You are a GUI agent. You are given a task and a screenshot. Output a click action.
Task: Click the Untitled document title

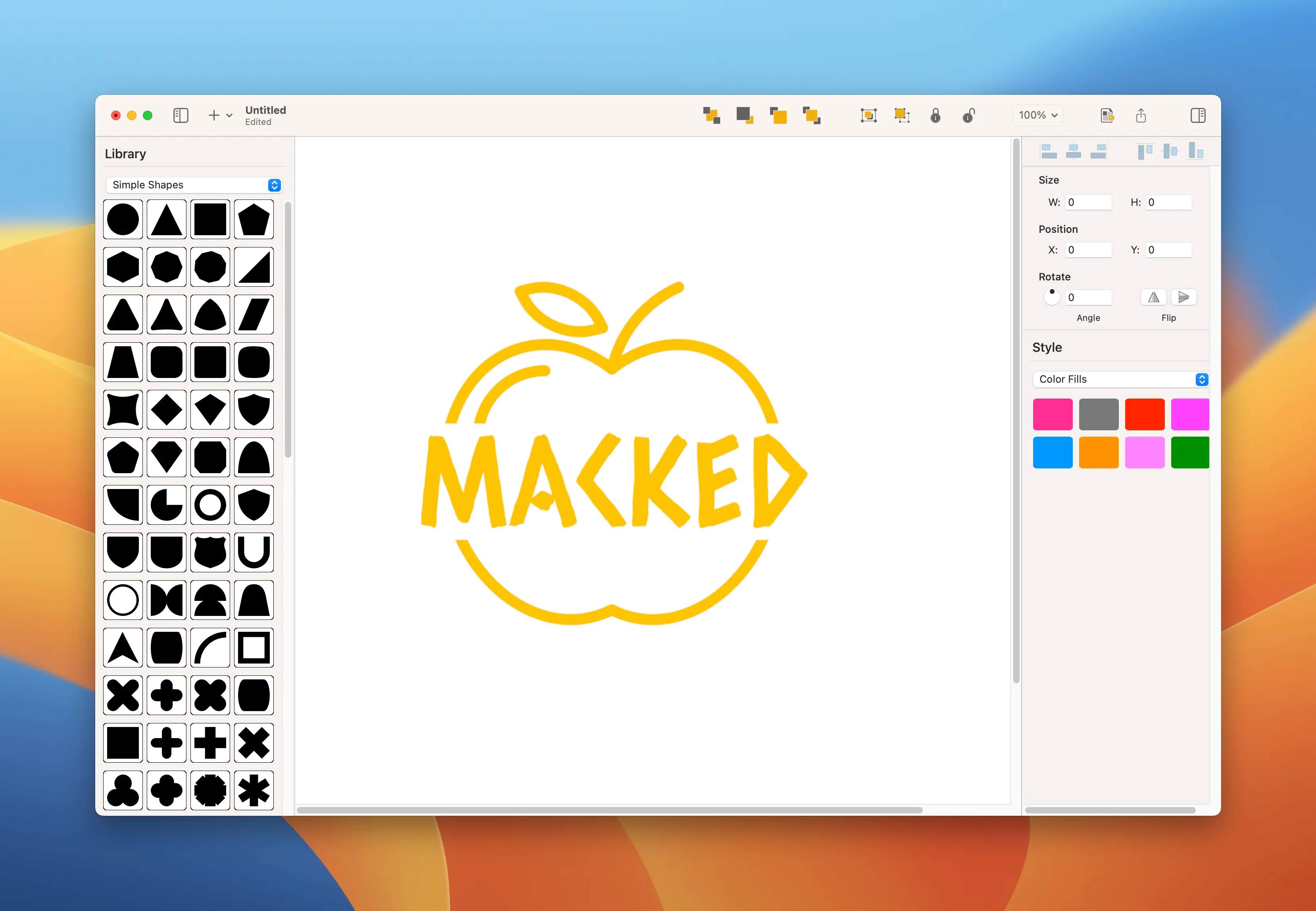pyautogui.click(x=265, y=110)
